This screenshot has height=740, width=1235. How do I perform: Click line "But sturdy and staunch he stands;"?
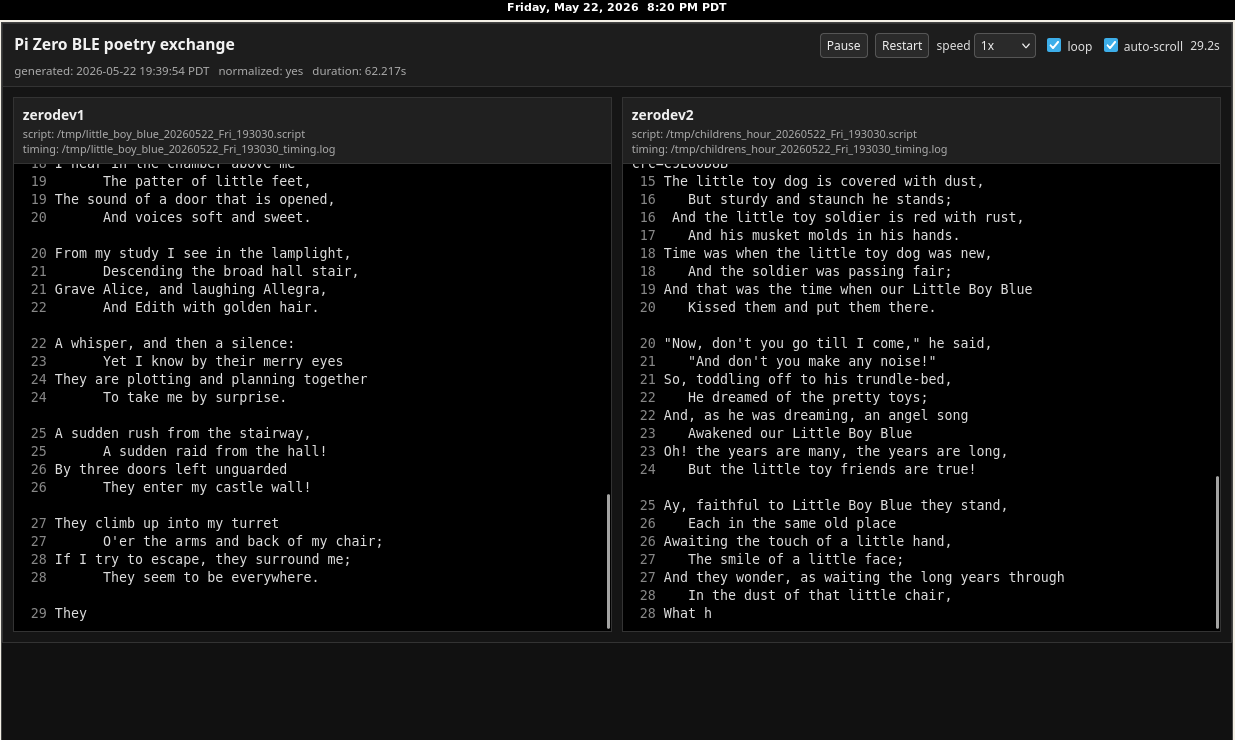(820, 199)
